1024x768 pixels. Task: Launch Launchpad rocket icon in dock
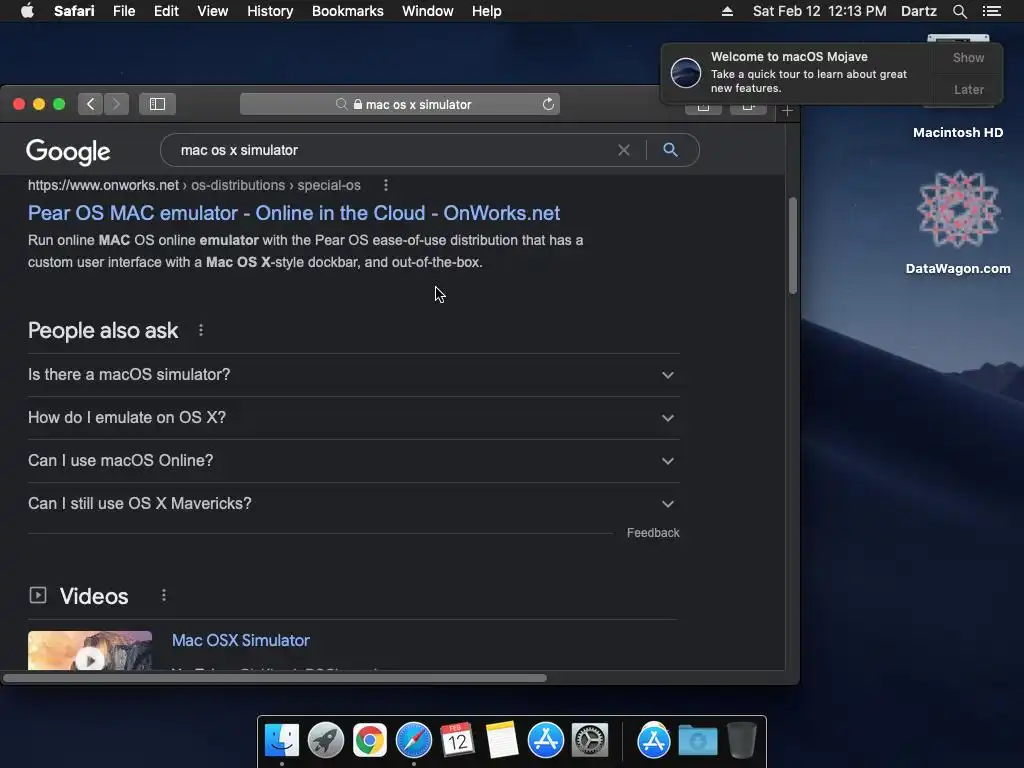pyautogui.click(x=325, y=740)
